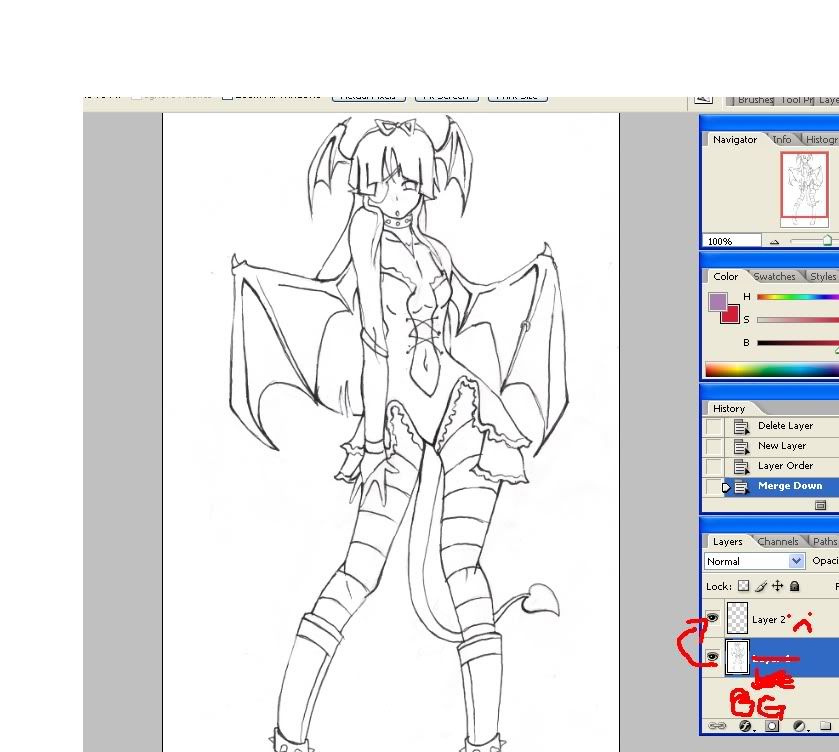This screenshot has width=839, height=752.
Task: Click the red background color swatch
Action: (731, 315)
